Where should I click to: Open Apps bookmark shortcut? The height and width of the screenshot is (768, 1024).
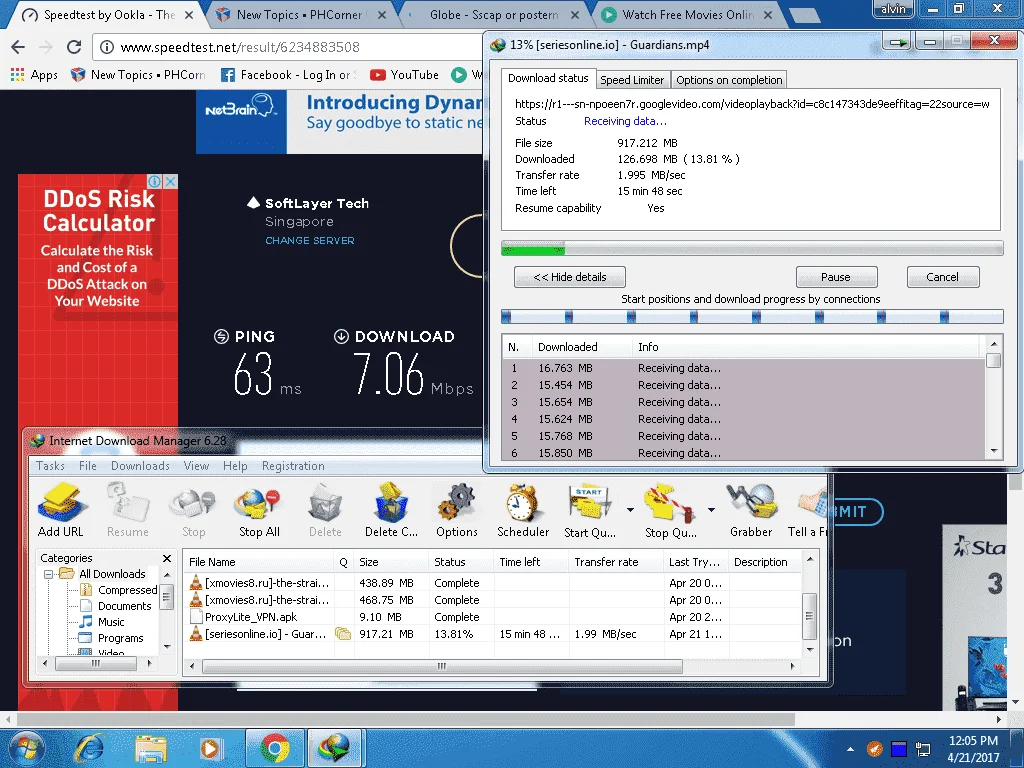coord(35,74)
